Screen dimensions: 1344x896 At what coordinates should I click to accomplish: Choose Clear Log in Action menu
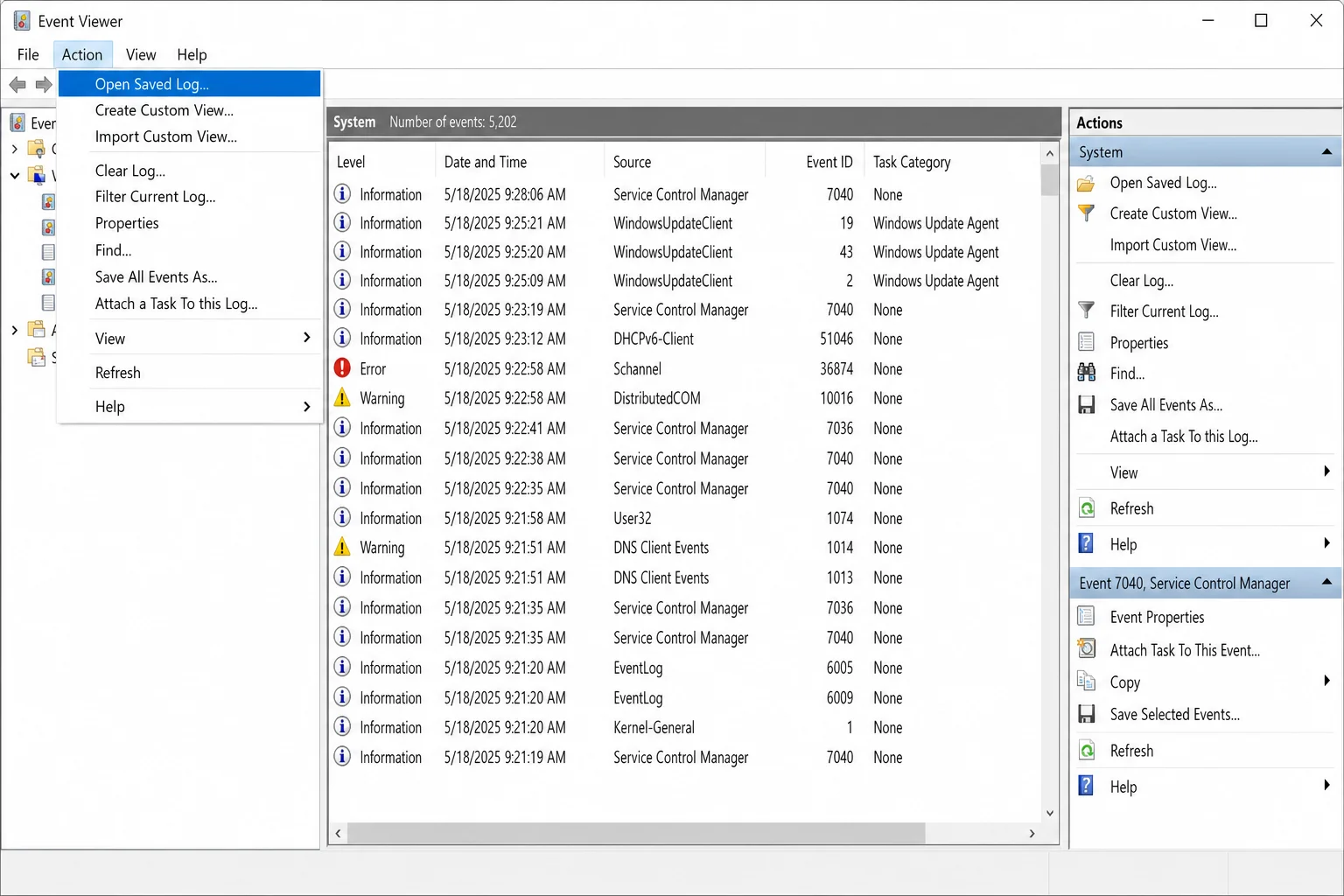(190, 171)
